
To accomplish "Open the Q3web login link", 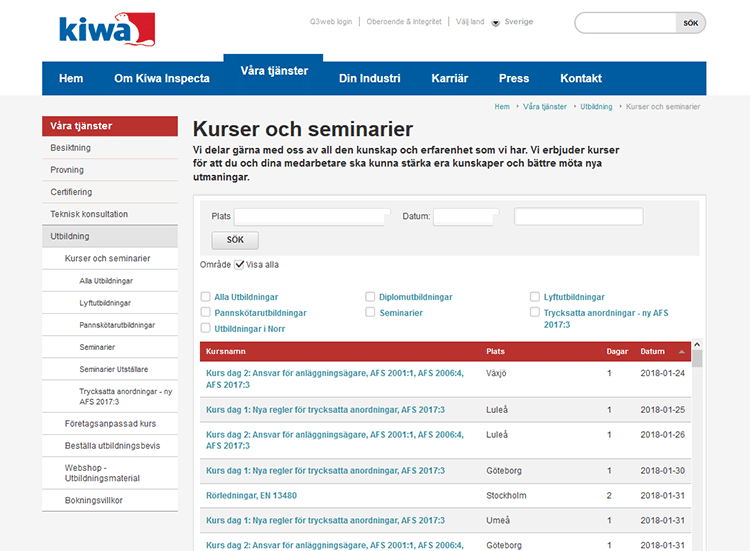I will pos(330,22).
